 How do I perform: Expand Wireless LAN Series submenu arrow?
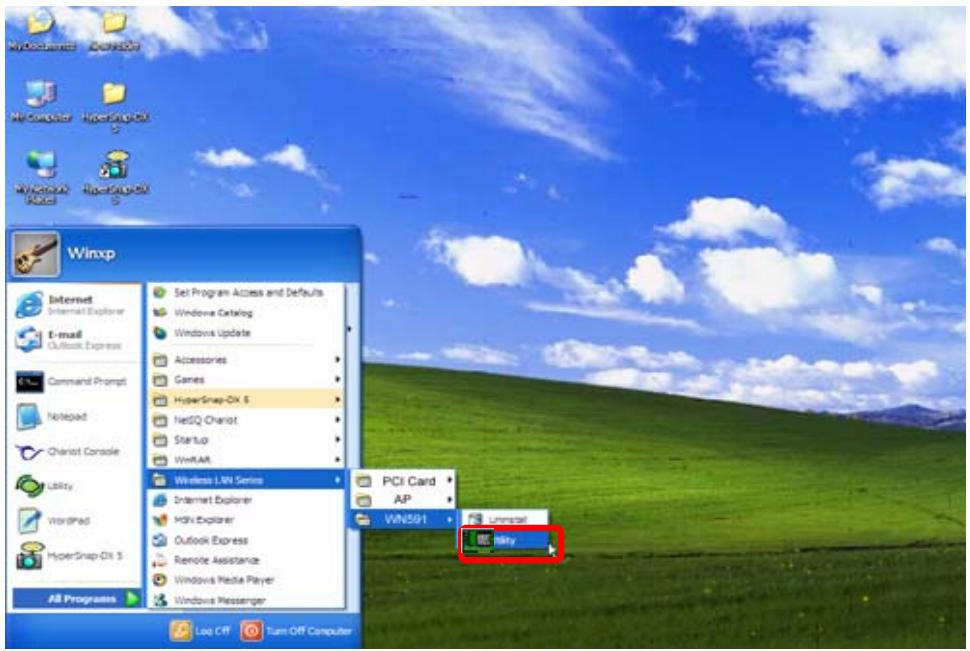[x=337, y=480]
